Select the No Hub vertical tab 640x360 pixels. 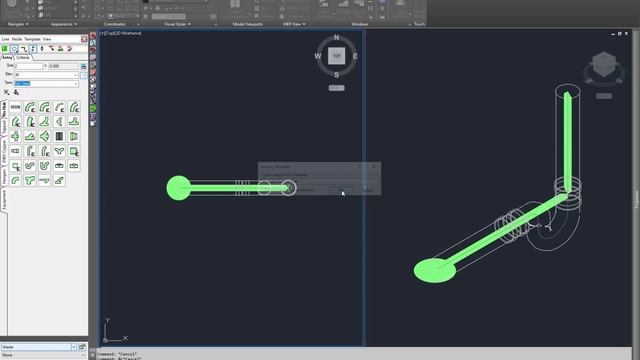click(4, 109)
